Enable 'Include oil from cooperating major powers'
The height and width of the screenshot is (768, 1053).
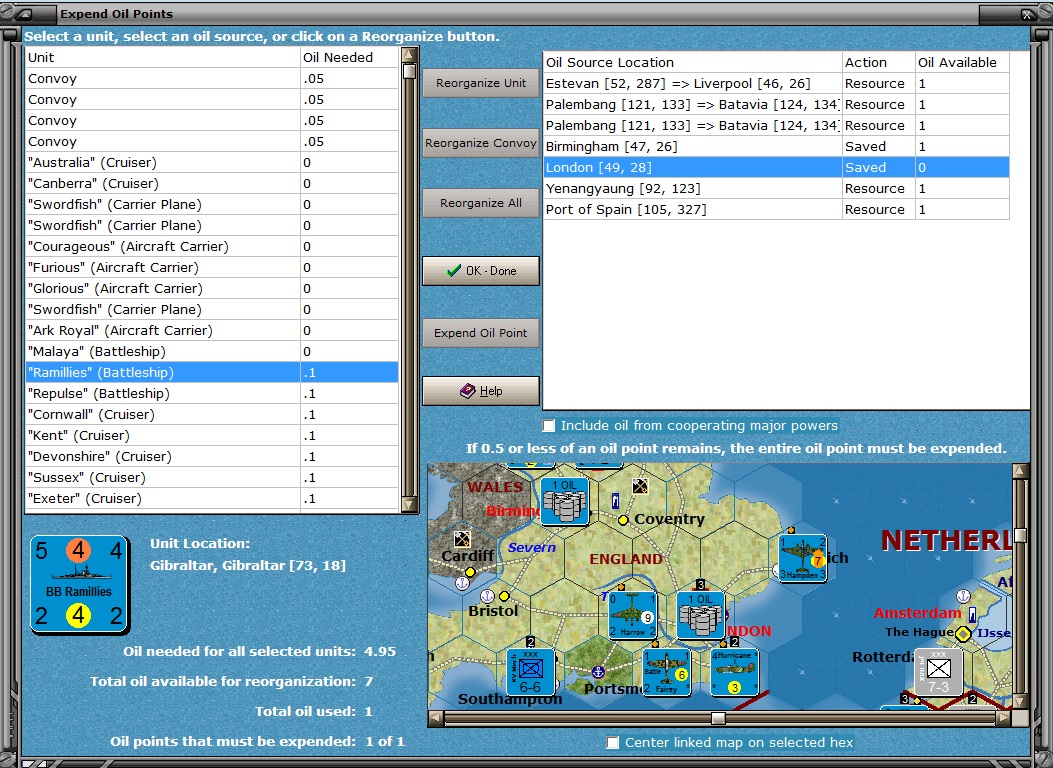(x=549, y=426)
